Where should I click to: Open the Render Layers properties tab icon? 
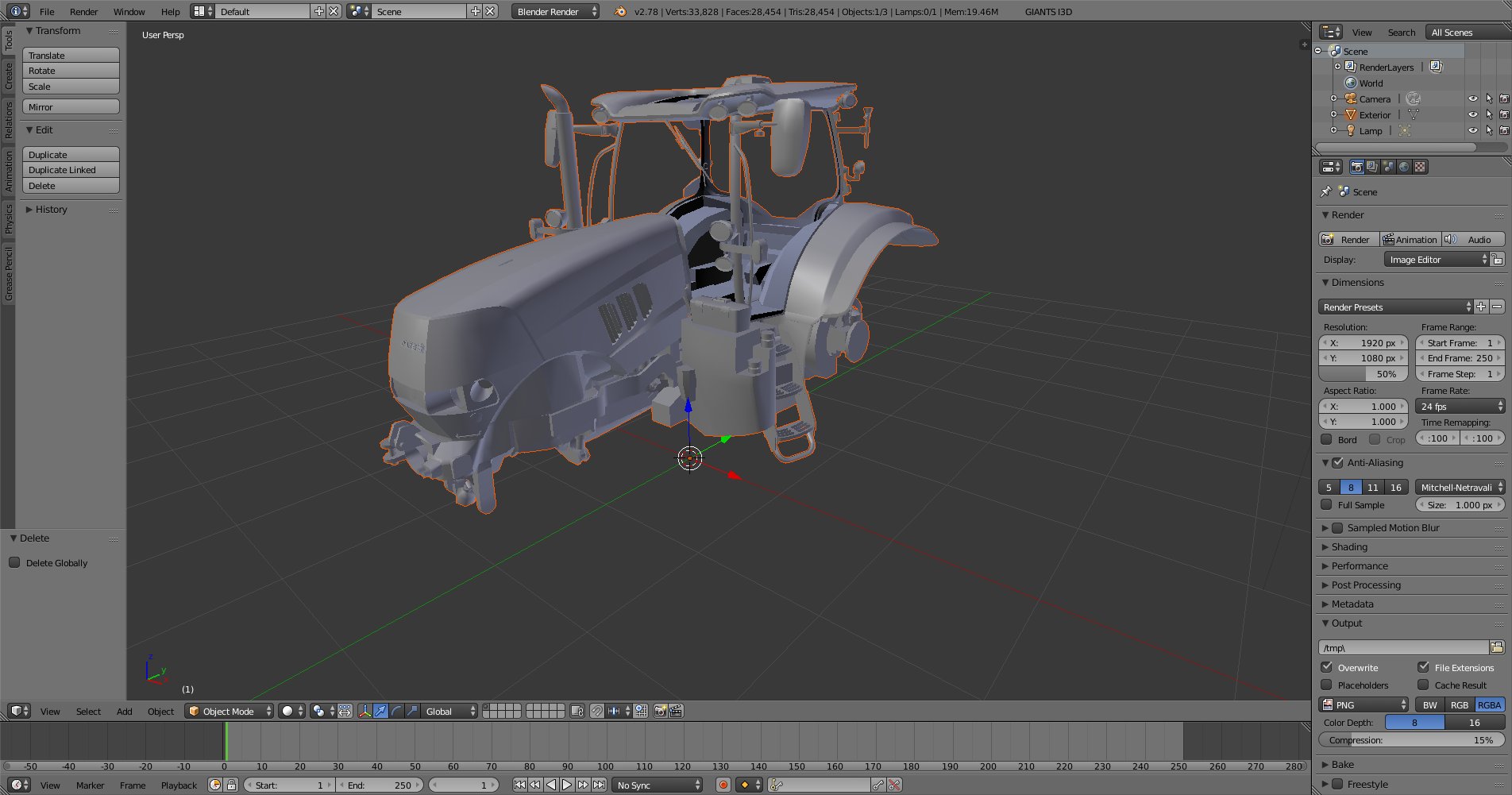pyautogui.click(x=1372, y=167)
